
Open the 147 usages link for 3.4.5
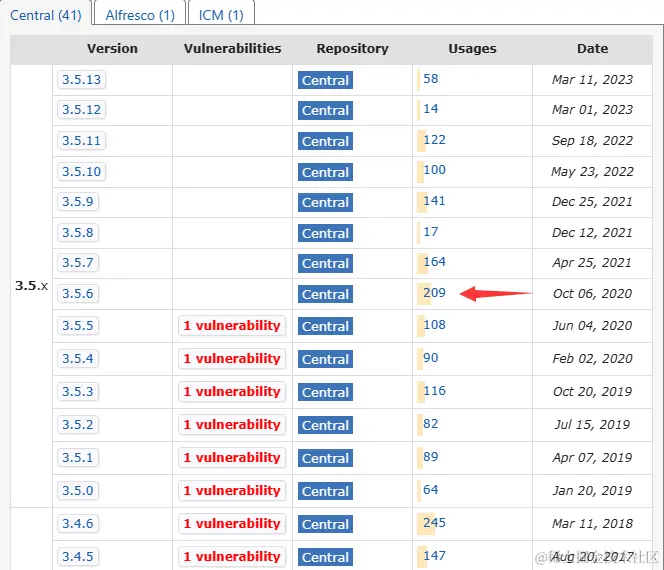pyautogui.click(x=434, y=556)
